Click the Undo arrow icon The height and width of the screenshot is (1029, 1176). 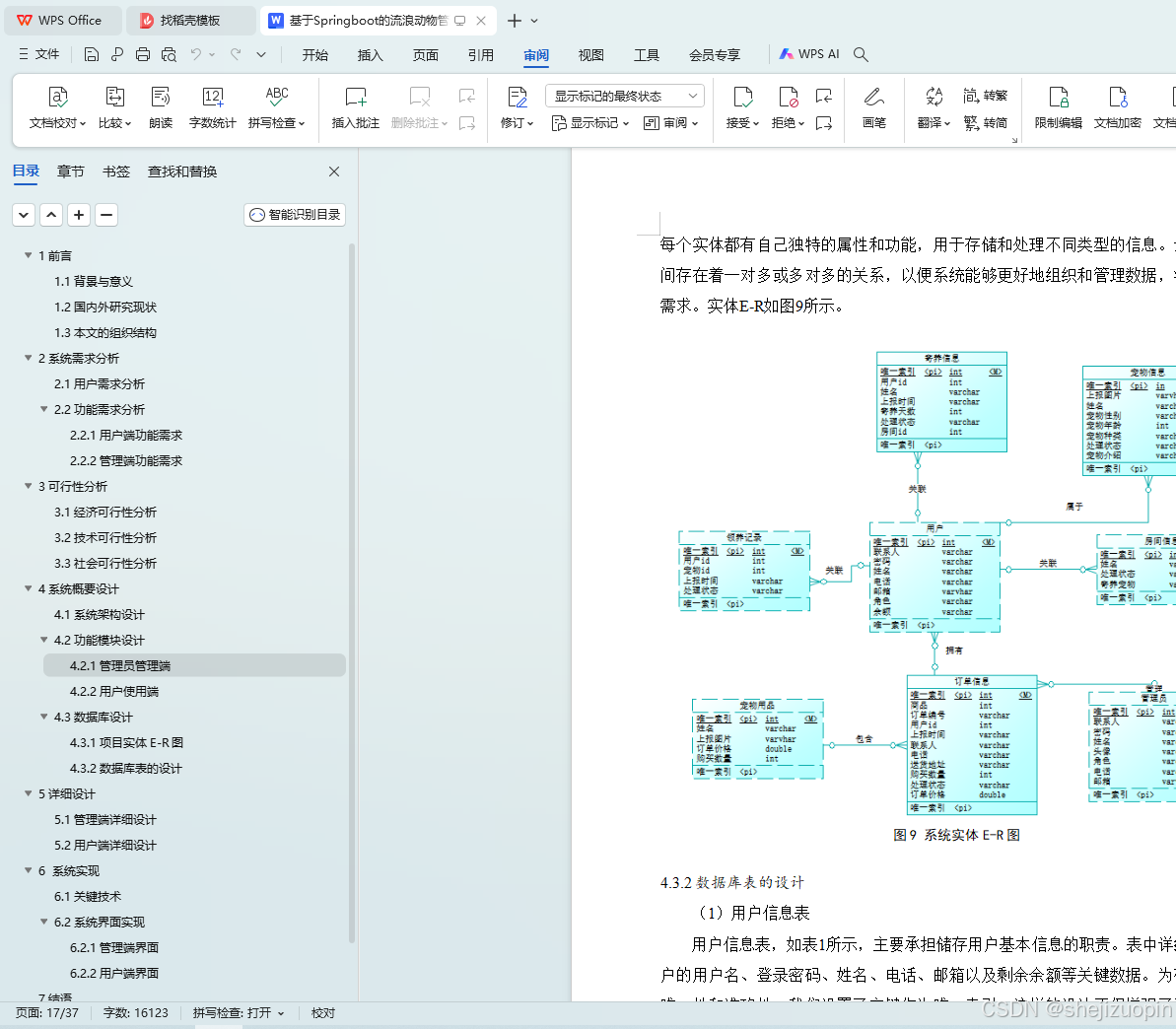point(196,54)
